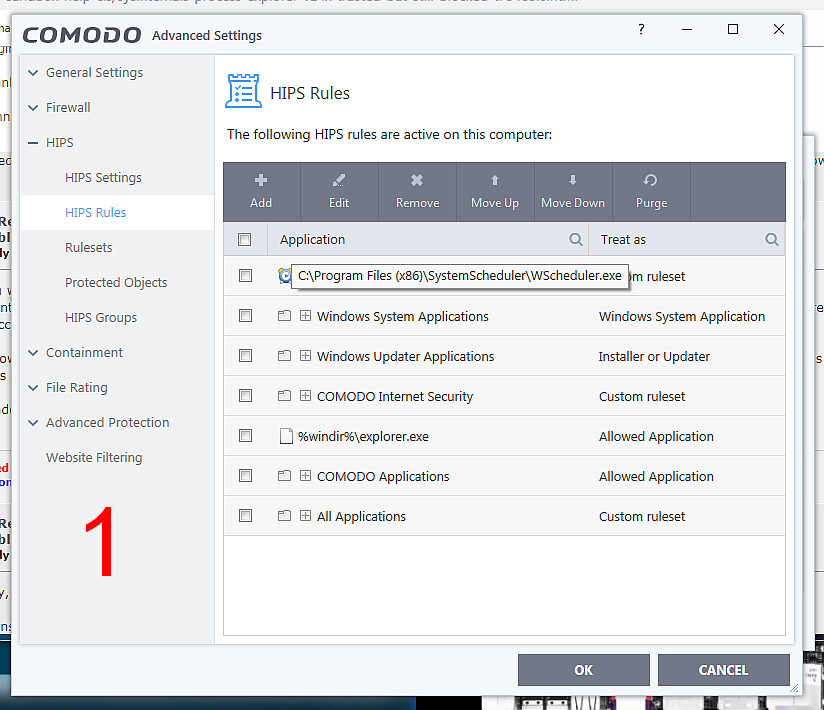Screen dimensions: 824x710
Task: Tick the COMODO Internet Security checkbox
Action: [x=245, y=396]
